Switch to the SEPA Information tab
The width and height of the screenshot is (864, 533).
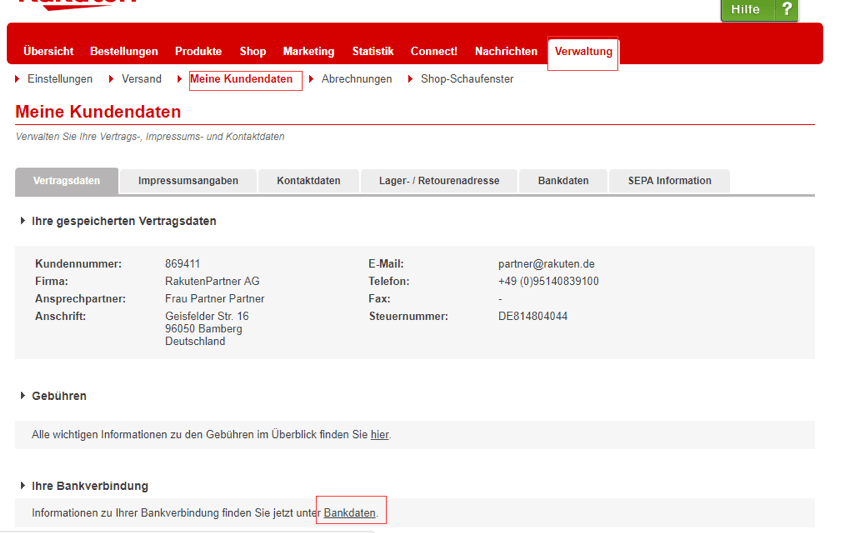pyautogui.click(x=669, y=181)
